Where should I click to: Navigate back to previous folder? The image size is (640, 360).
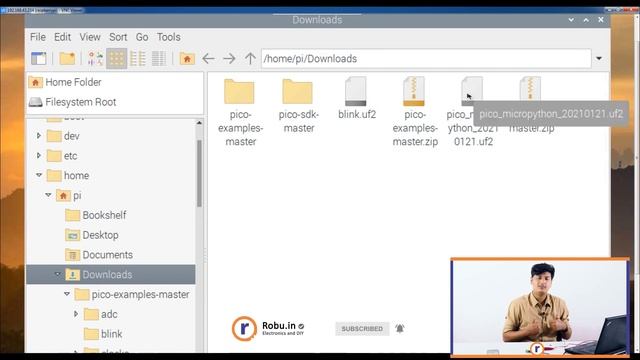pyautogui.click(x=208, y=58)
